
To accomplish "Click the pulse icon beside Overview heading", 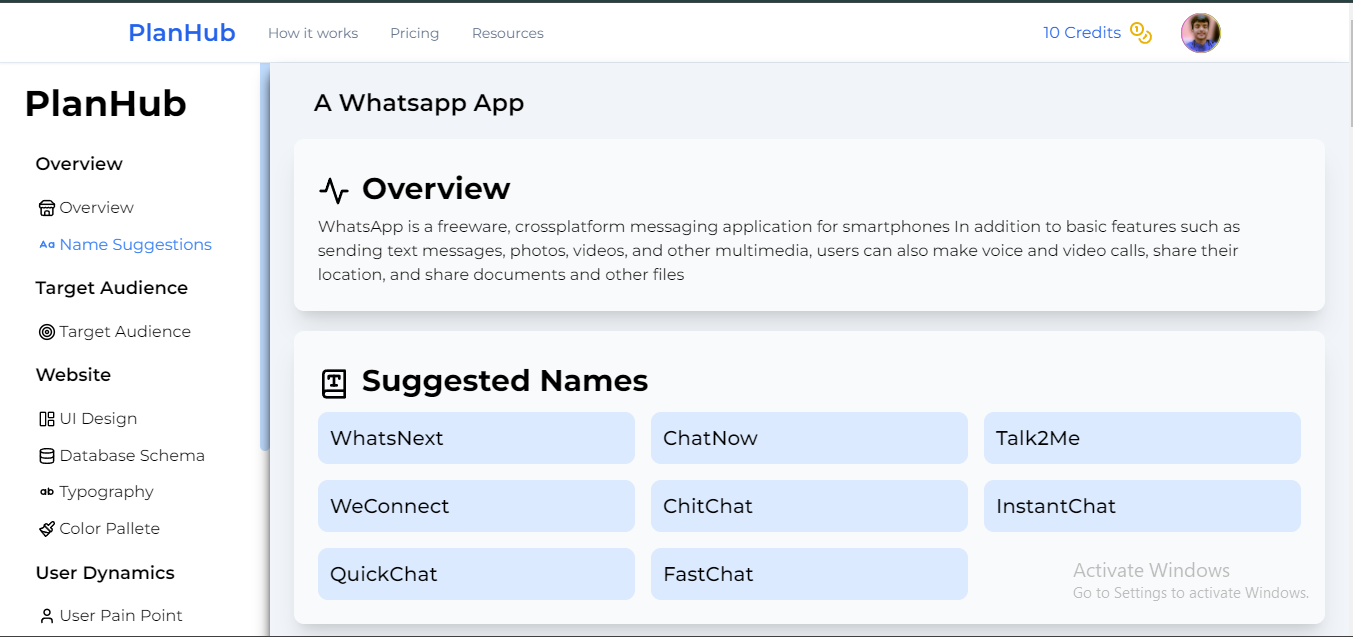I will coord(334,190).
